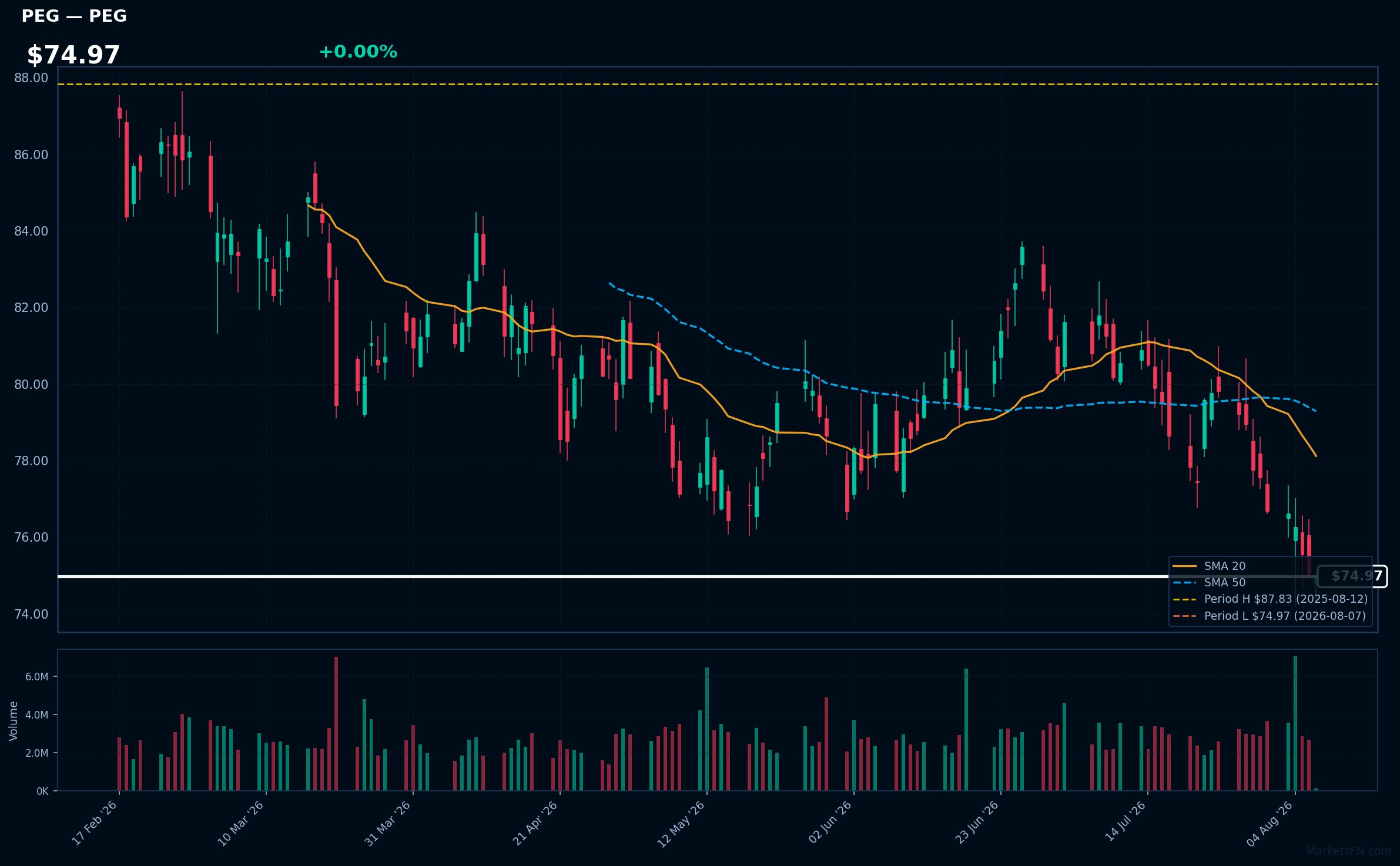Click the "31 Mar '26" date label

point(388,823)
